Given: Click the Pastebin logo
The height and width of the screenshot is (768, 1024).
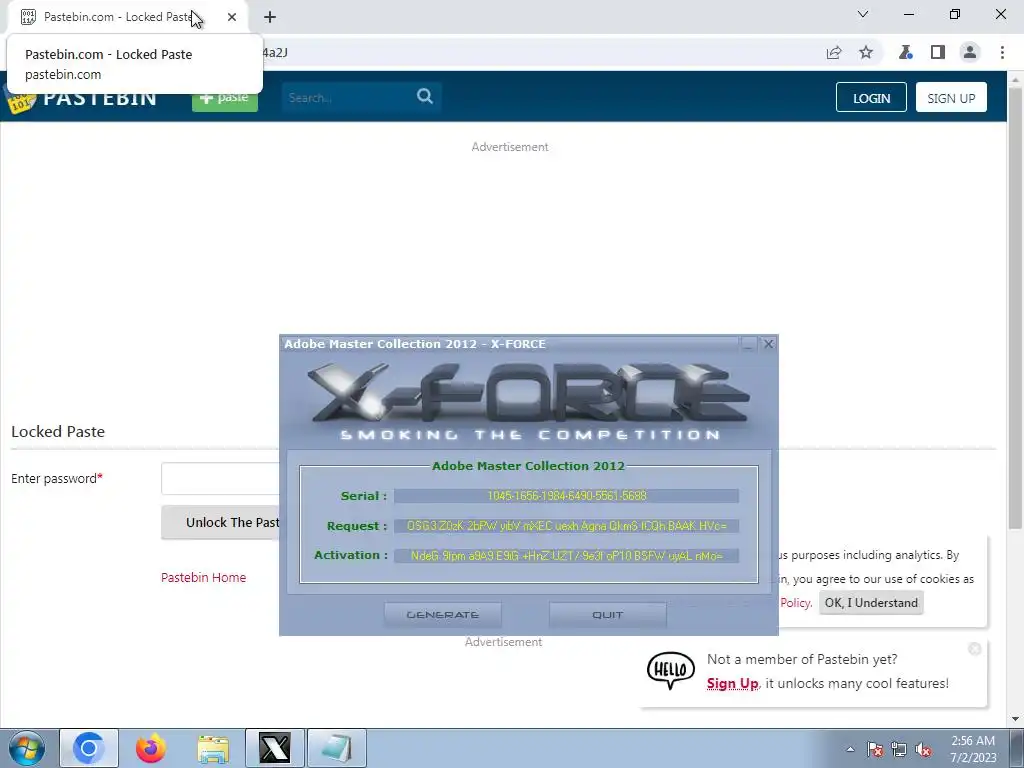Looking at the screenshot, I should [x=82, y=98].
